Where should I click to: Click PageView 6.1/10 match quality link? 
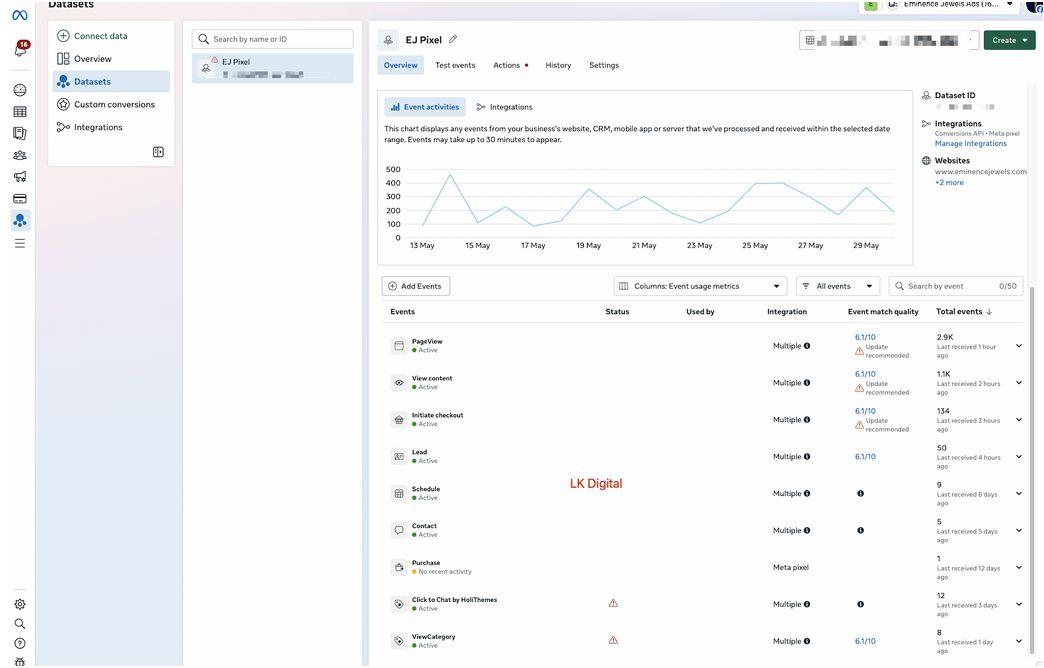click(x=865, y=337)
